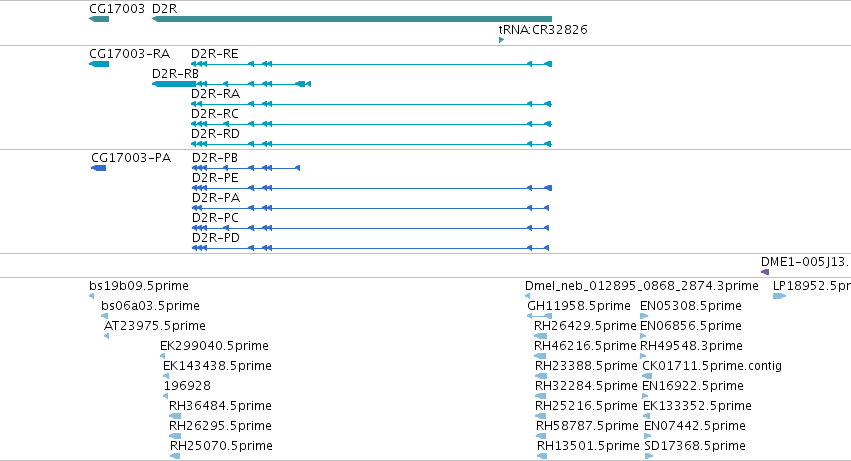Select the 196928 feature label
This screenshot has width=851, height=461.
pos(187,386)
